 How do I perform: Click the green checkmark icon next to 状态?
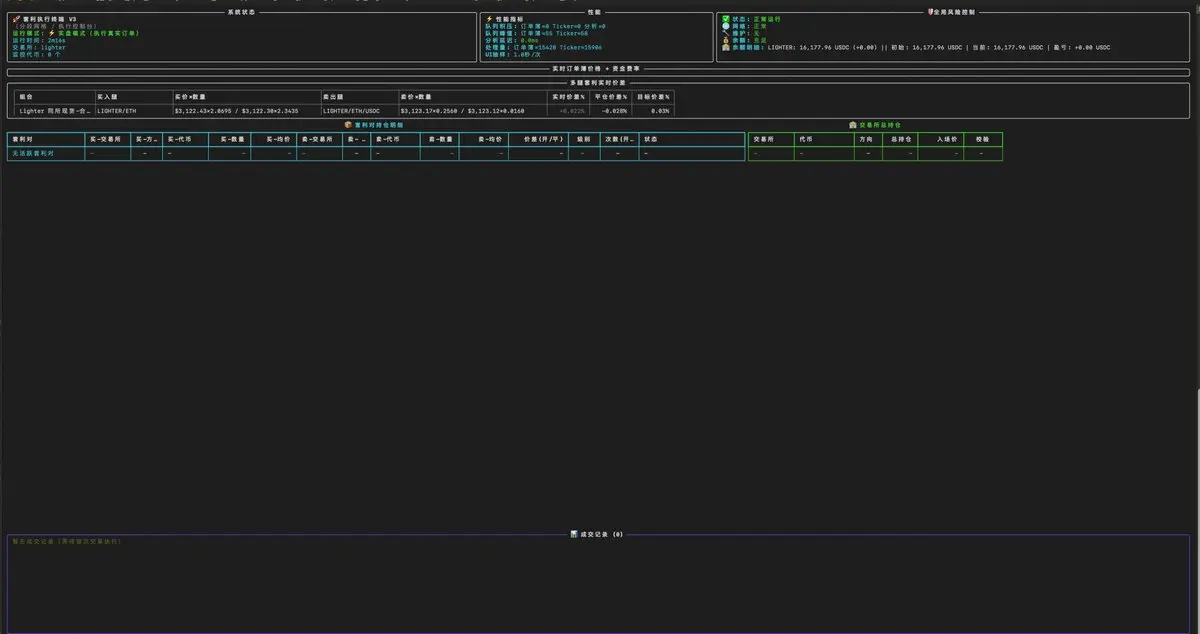coord(726,19)
